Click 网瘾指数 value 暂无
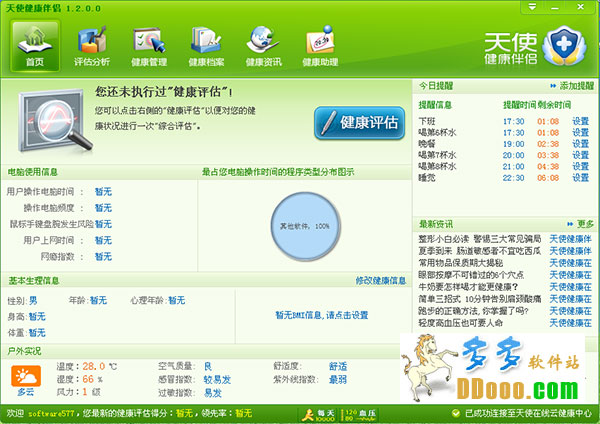The width and height of the screenshot is (600, 424). (103, 256)
